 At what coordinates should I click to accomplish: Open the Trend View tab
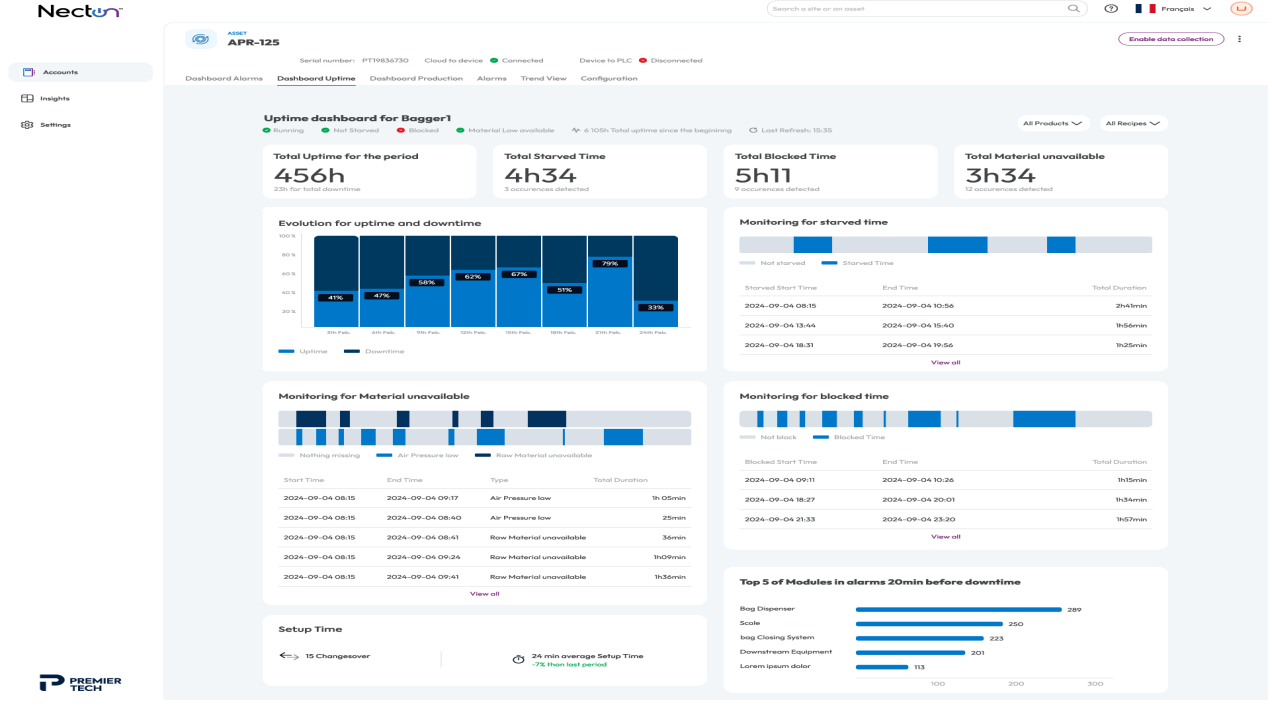pos(543,78)
